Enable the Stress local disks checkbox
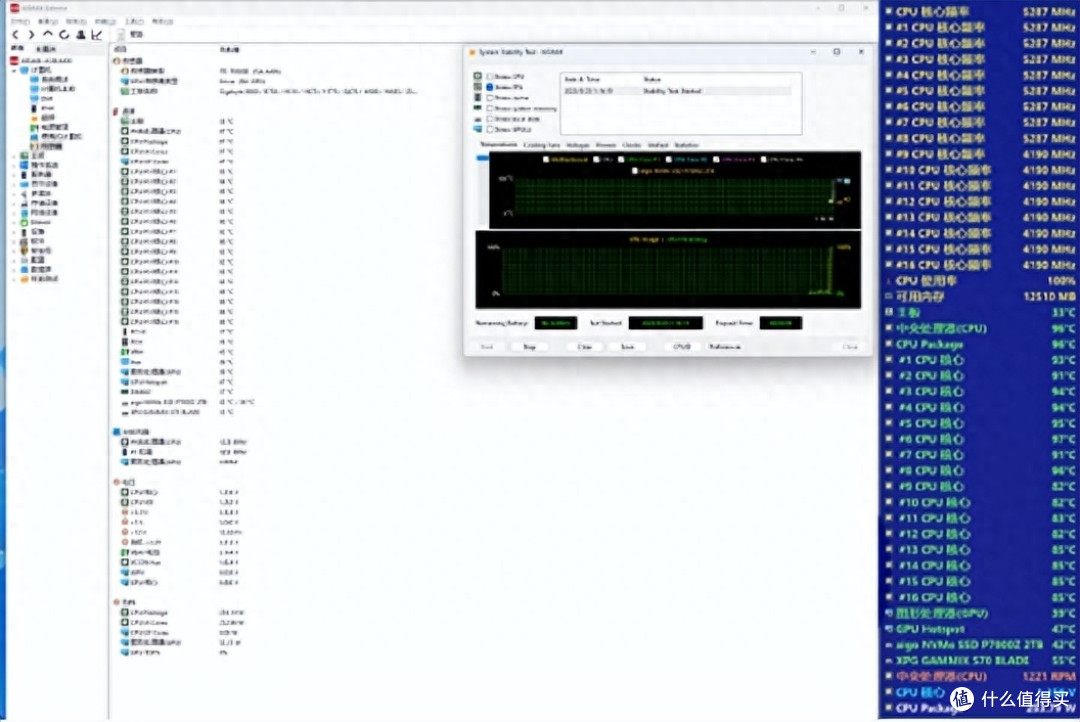 [490, 118]
